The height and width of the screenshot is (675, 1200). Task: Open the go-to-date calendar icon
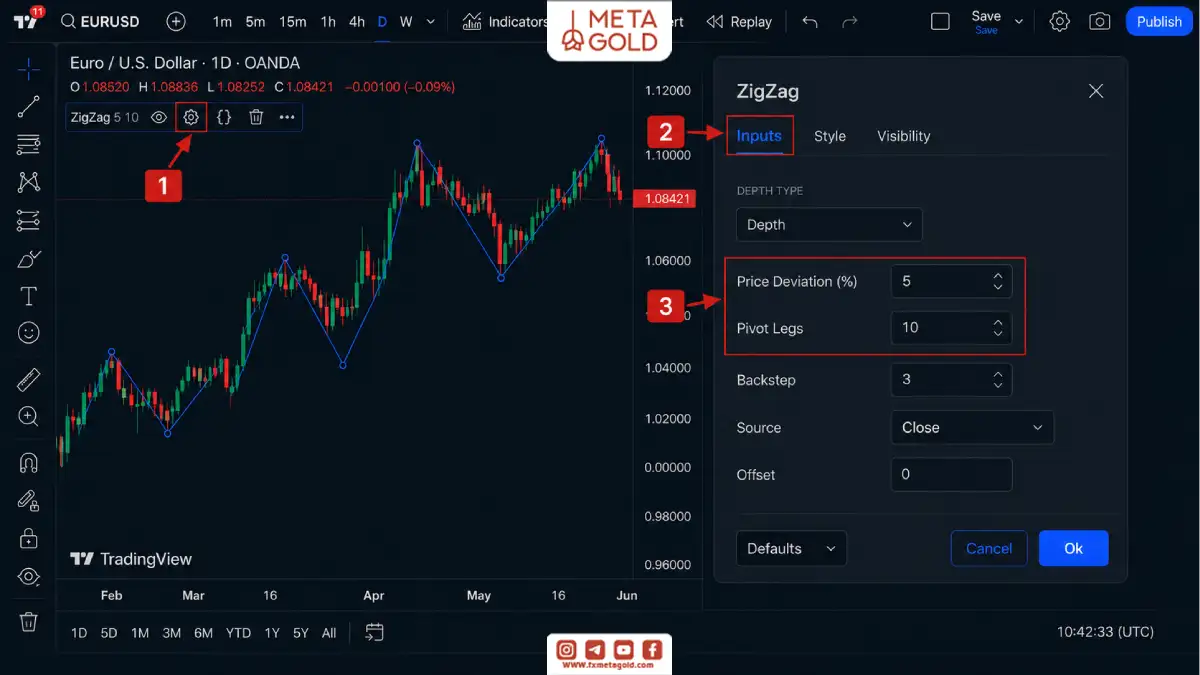click(x=374, y=632)
